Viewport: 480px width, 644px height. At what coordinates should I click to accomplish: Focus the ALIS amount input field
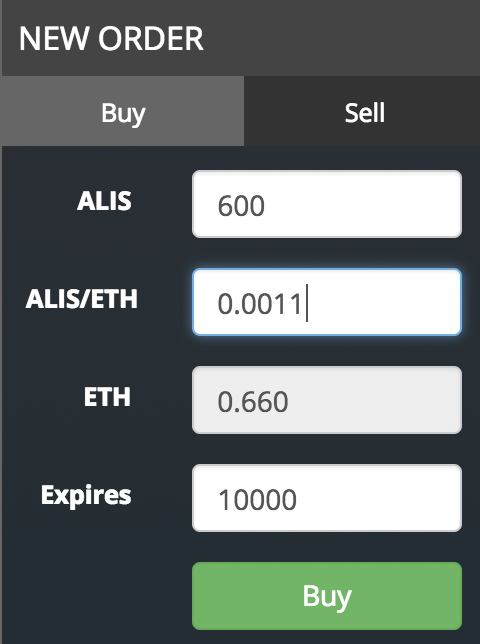[327, 204]
